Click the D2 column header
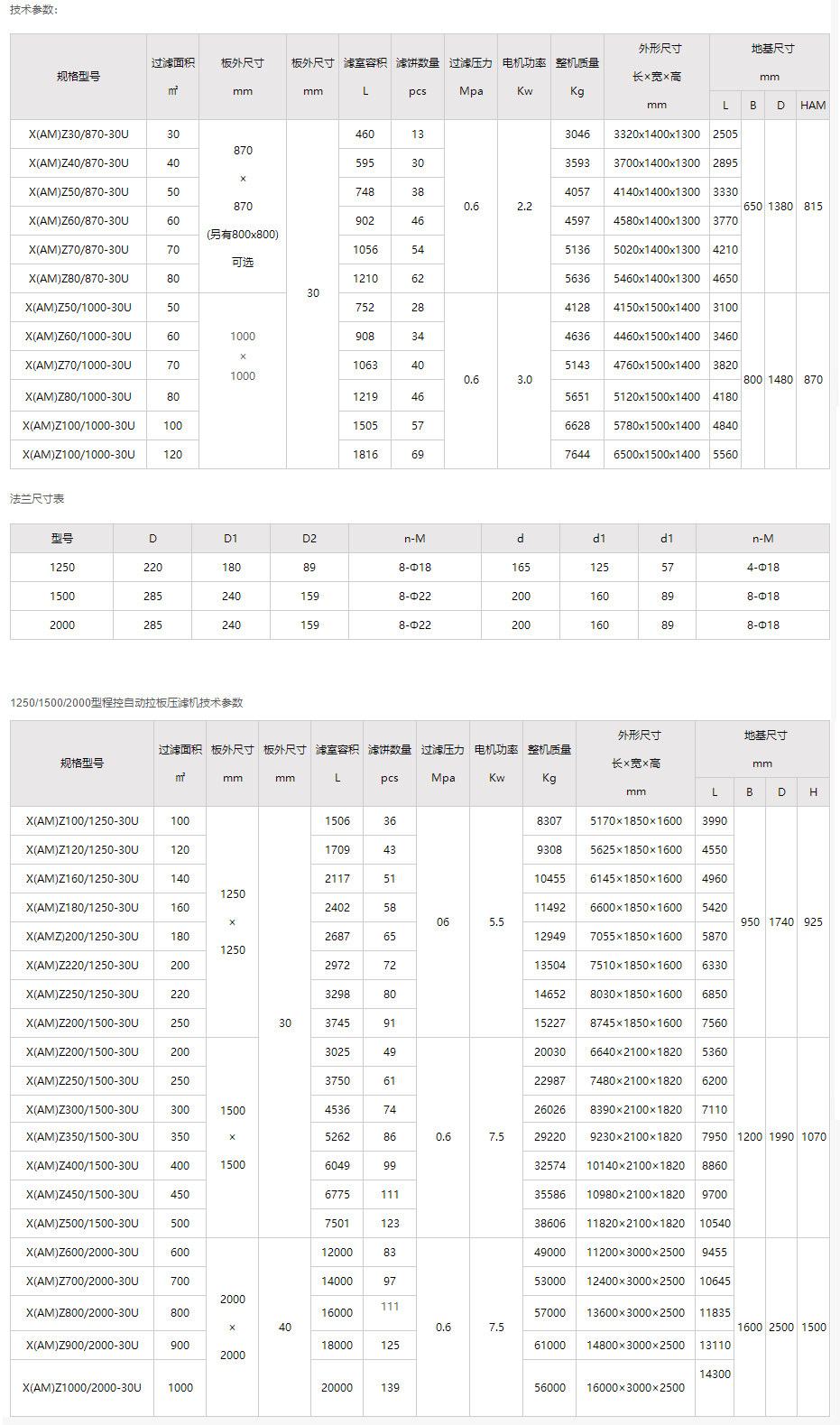Image resolution: width=840 pixels, height=1425 pixels. [x=309, y=539]
